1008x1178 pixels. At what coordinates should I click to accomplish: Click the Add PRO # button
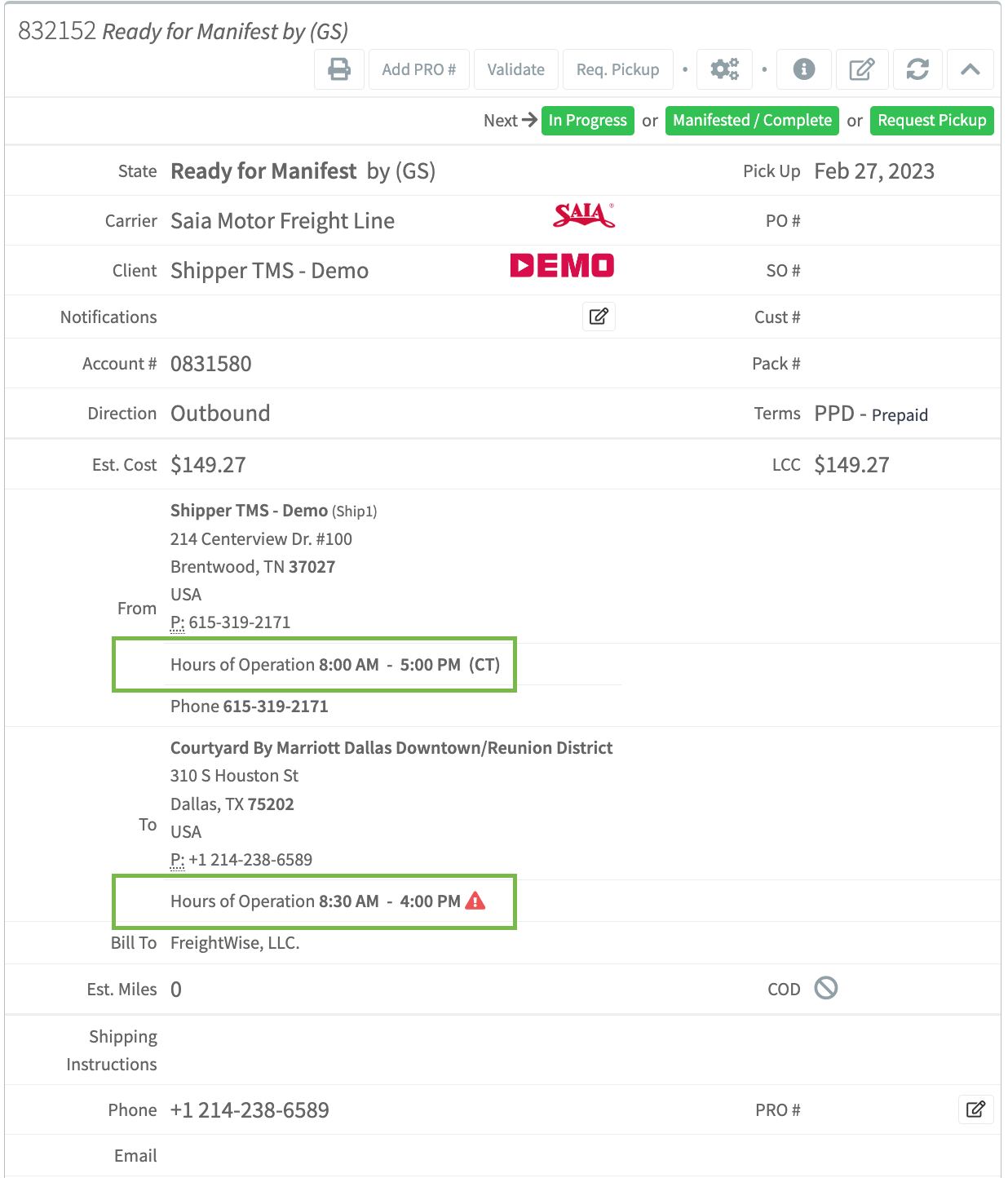(418, 69)
